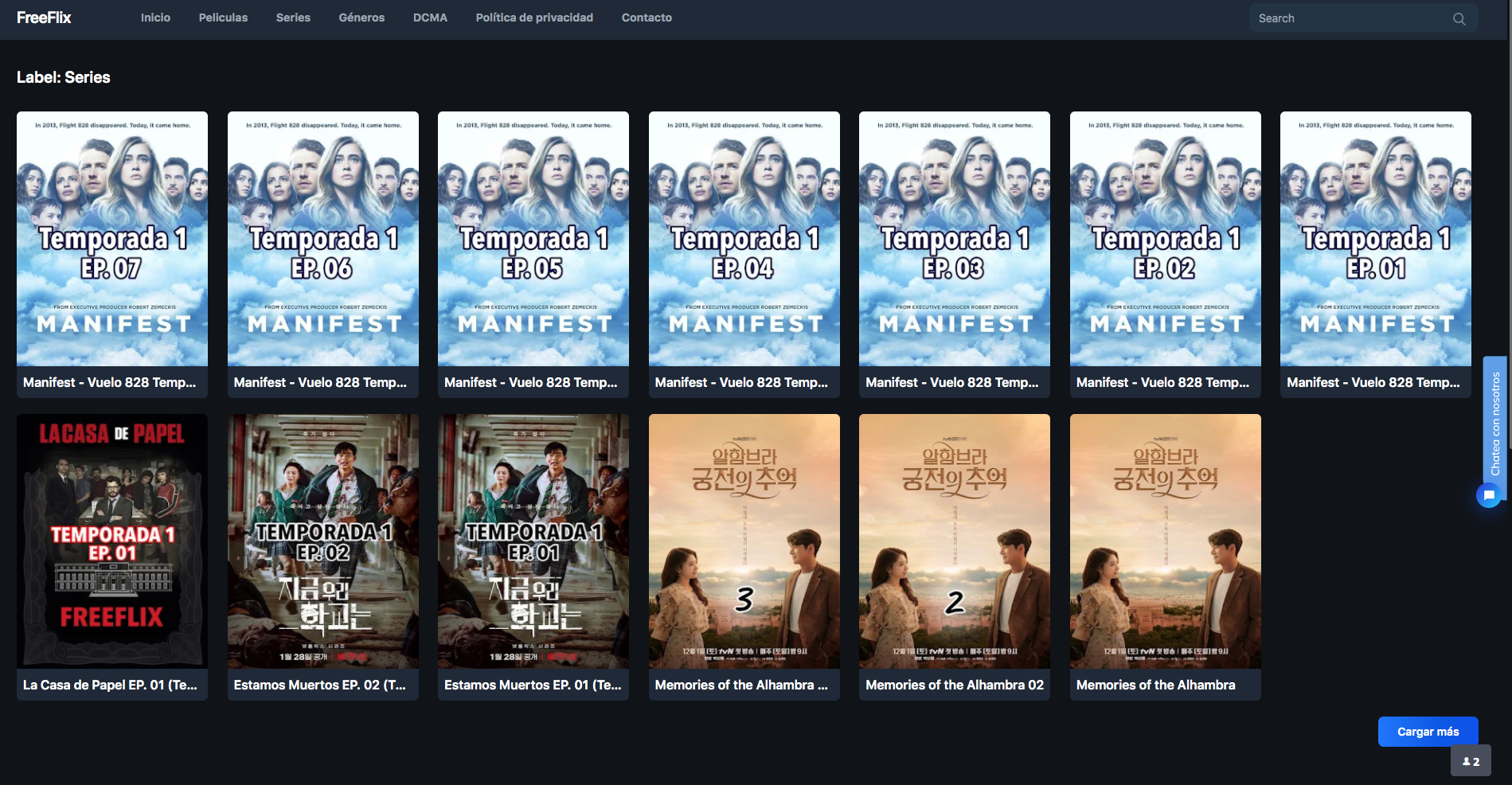Click the 'Estamos Muertos EP. 02' title

pos(320,685)
